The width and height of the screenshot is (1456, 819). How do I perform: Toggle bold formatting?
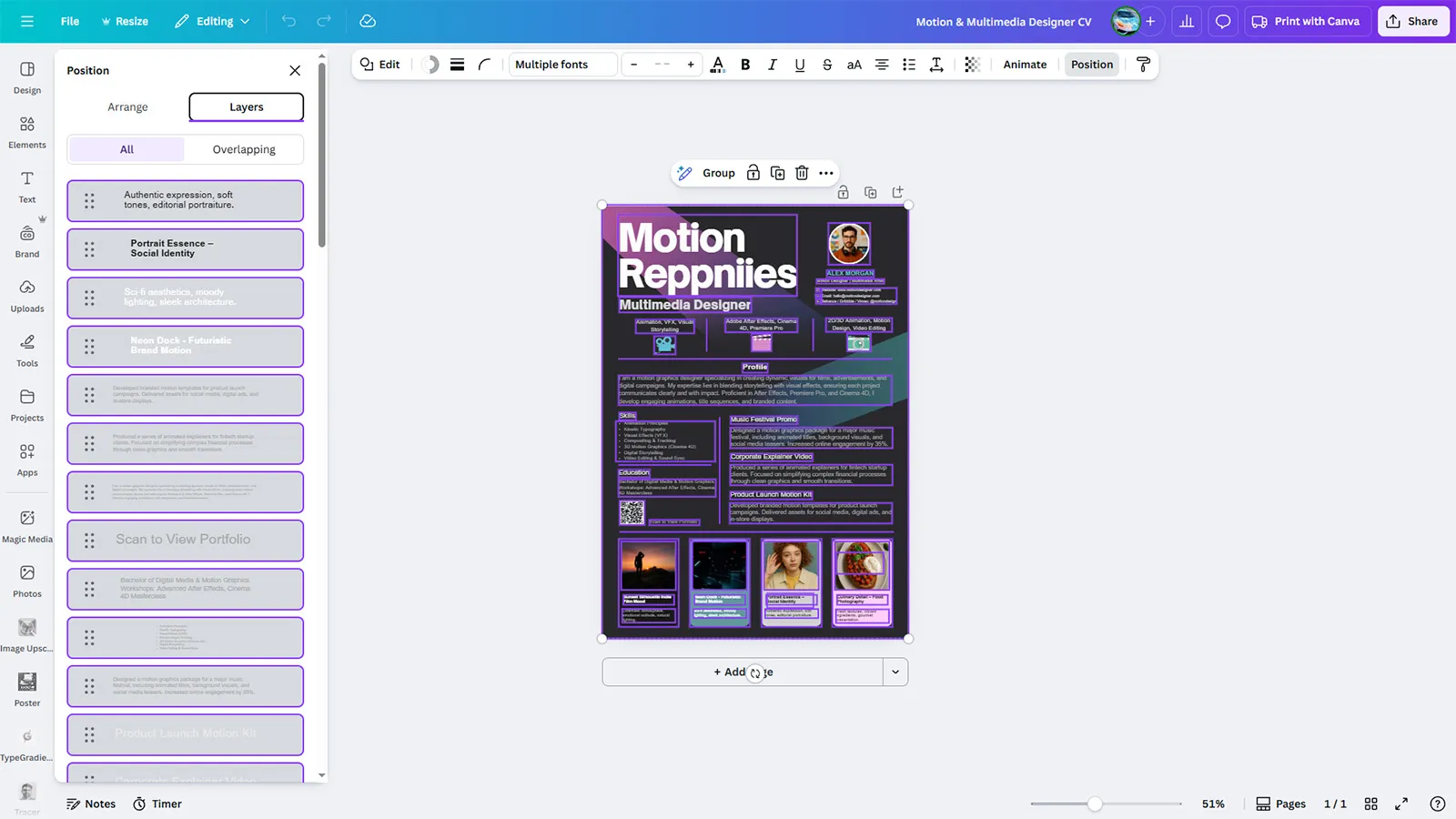point(745,65)
